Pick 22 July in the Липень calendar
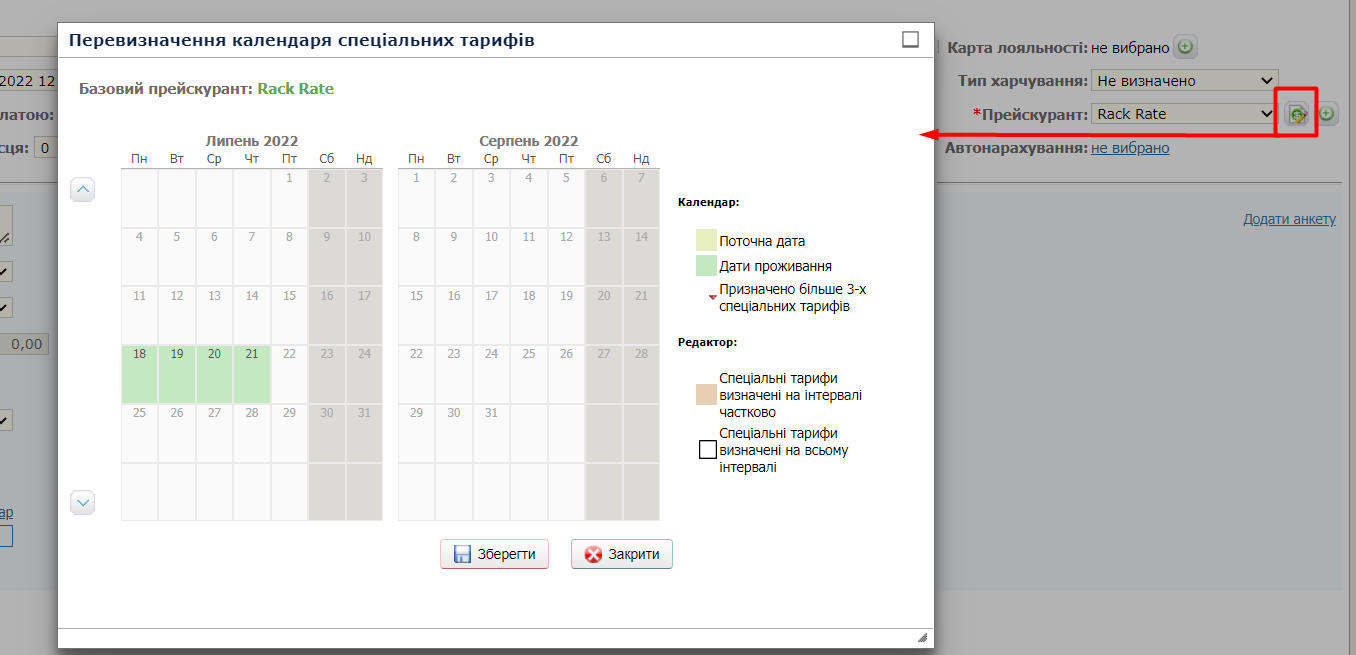Viewport: 1356px width, 655px height. pyautogui.click(x=289, y=374)
